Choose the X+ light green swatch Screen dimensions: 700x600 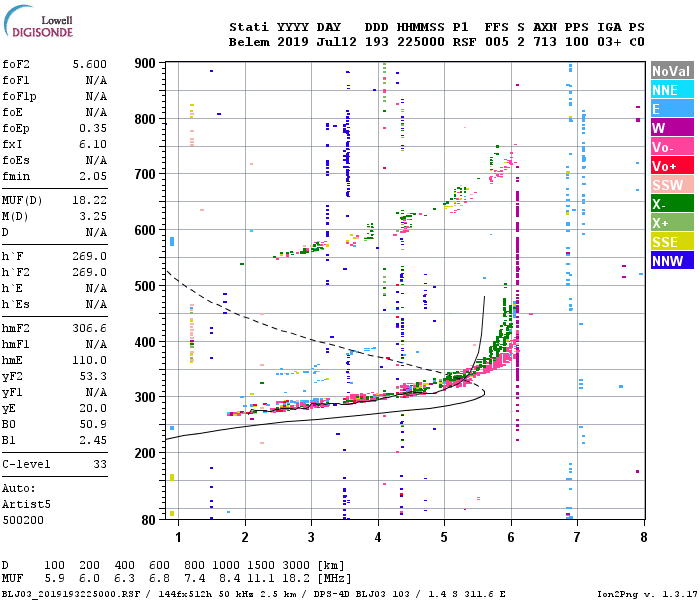pyautogui.click(x=672, y=222)
